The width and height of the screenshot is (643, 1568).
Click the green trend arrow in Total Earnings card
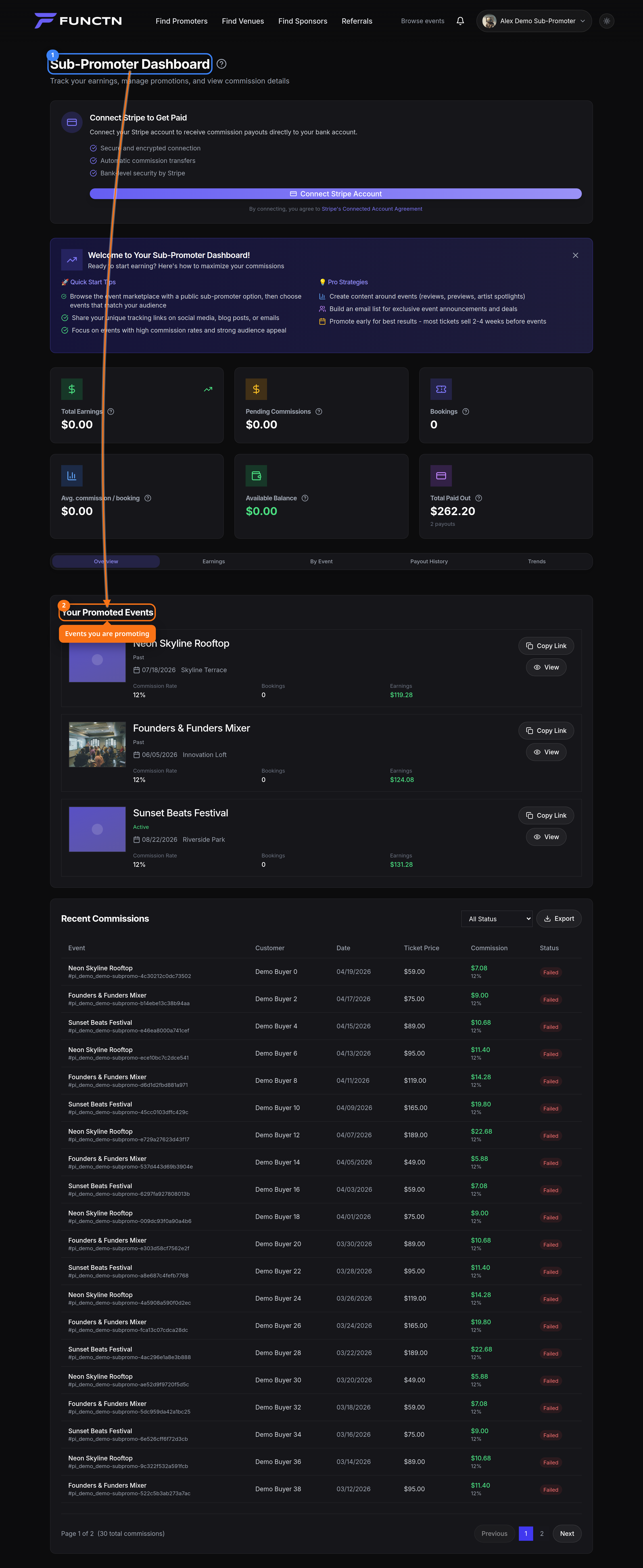pyautogui.click(x=208, y=389)
